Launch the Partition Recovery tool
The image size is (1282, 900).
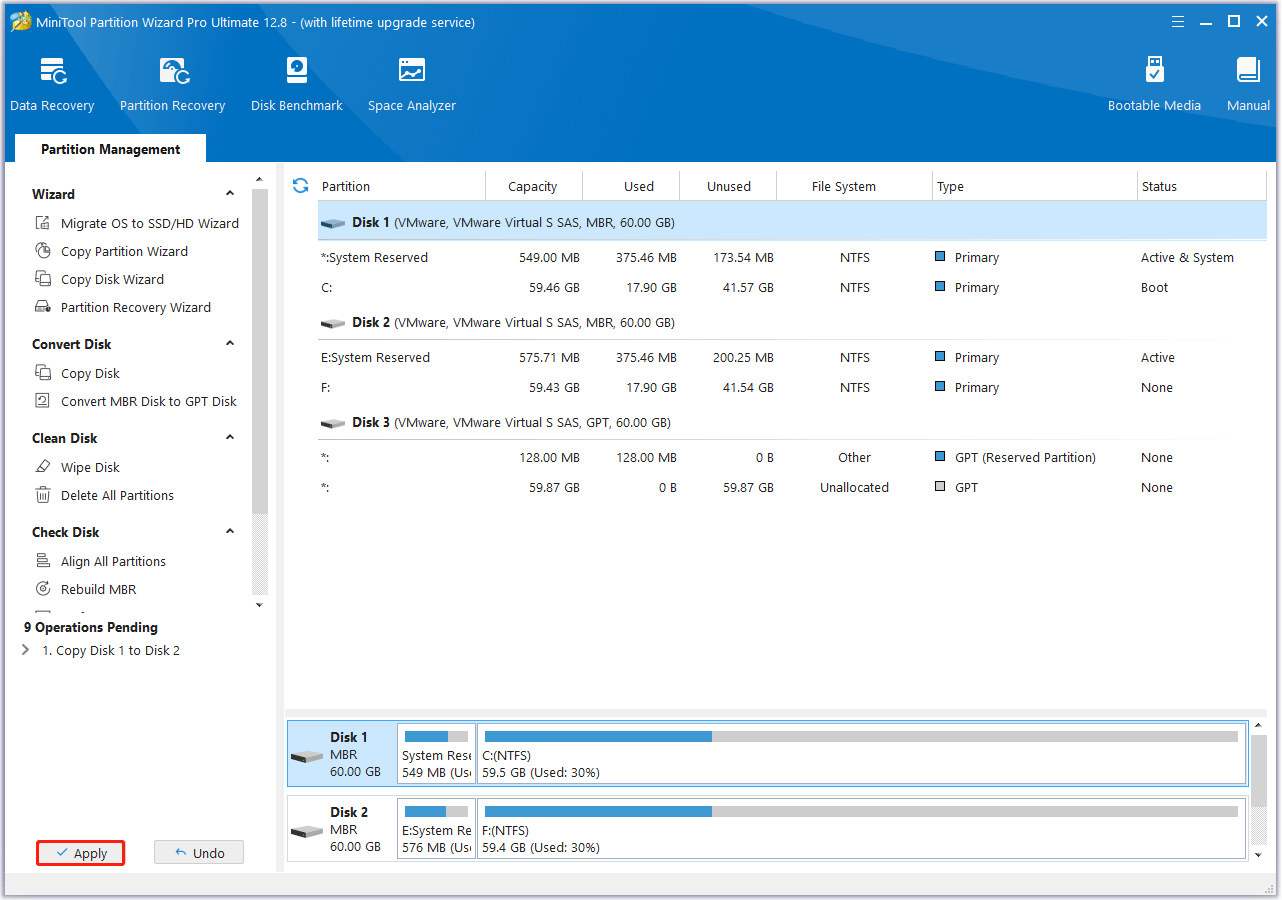[x=172, y=85]
